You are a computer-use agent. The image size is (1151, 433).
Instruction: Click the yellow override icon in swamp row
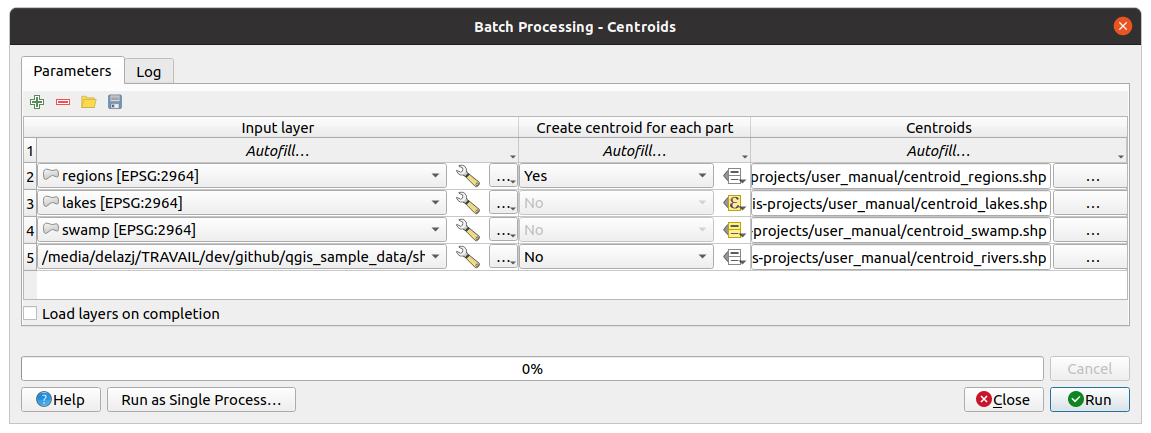pos(733,230)
